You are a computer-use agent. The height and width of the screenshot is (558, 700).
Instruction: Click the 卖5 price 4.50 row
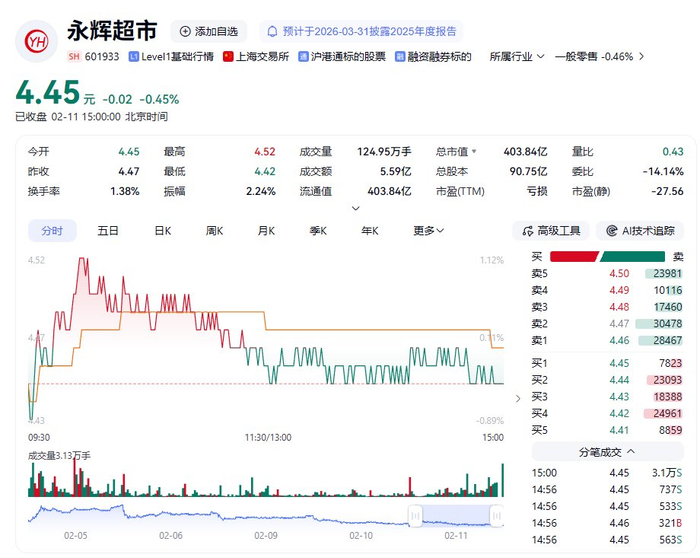[x=607, y=274]
